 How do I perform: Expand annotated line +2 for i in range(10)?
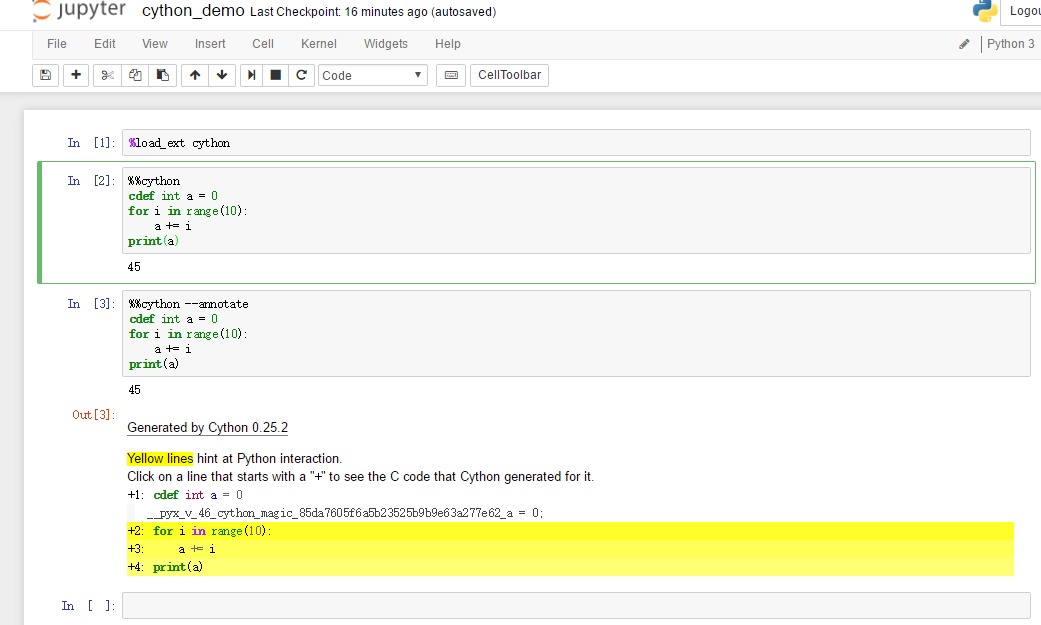[570, 531]
